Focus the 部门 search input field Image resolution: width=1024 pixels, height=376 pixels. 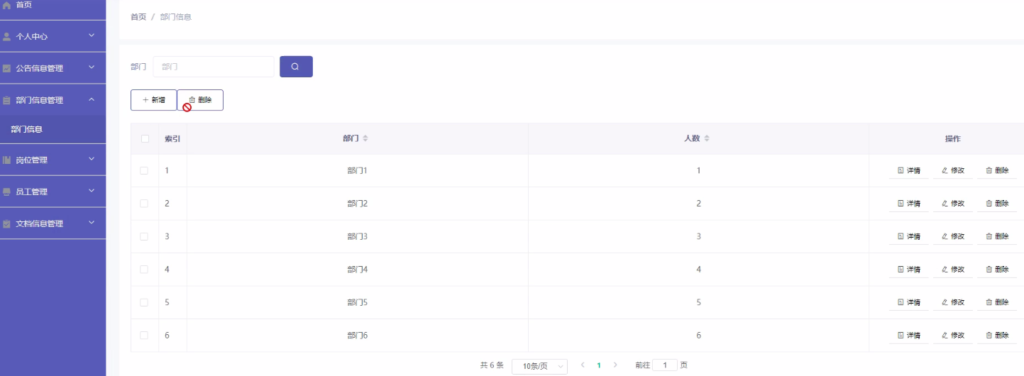214,67
